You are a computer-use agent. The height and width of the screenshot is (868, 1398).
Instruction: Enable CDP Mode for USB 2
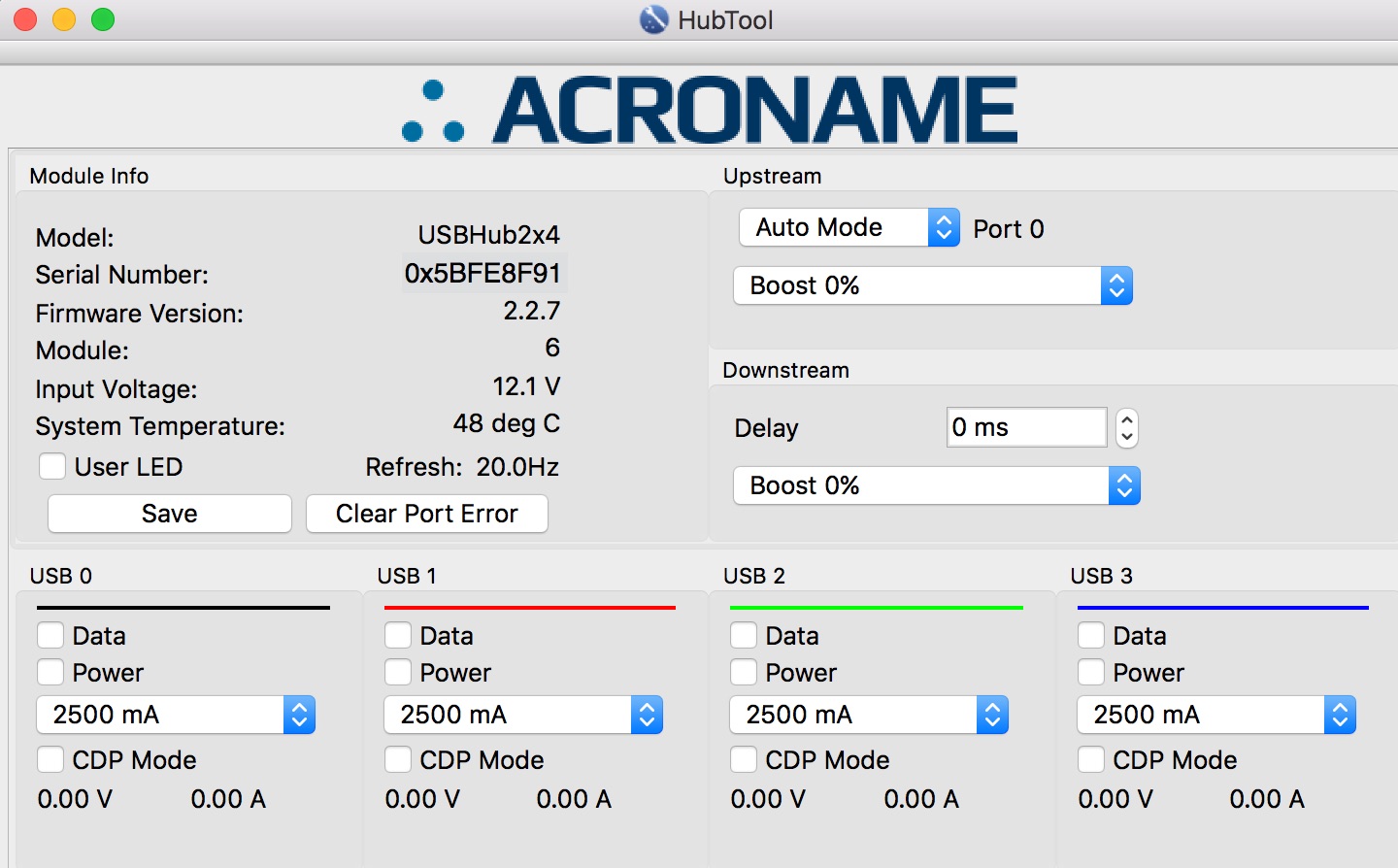(x=744, y=760)
